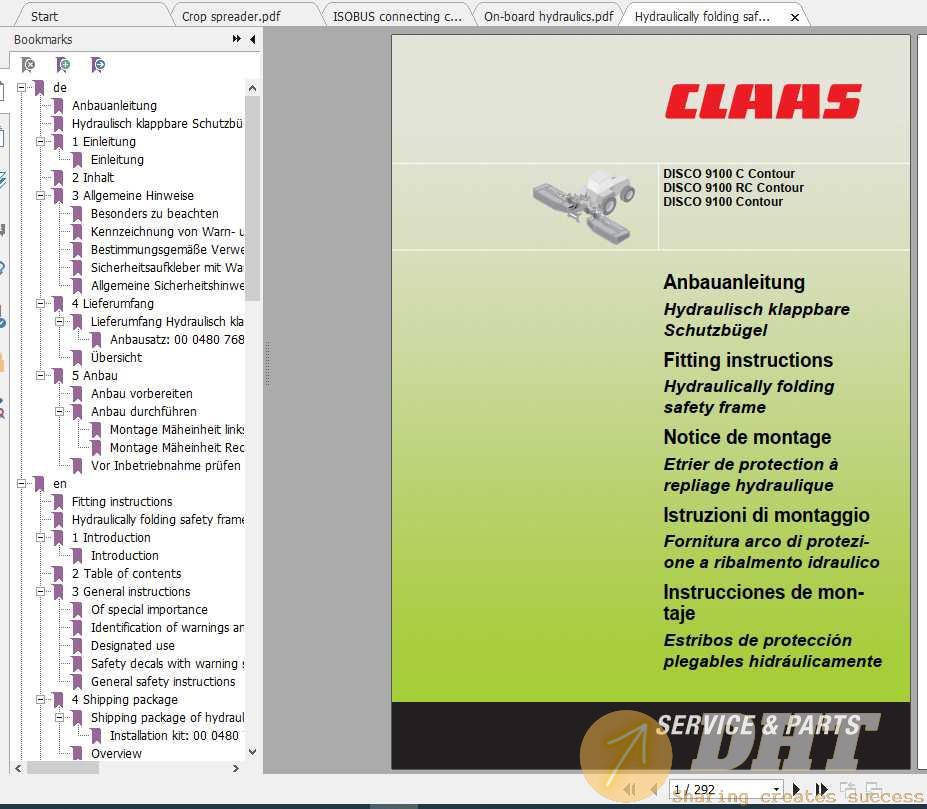This screenshot has height=809, width=927.
Task: Open 'Safety decals with warning' bookmark
Action: (x=167, y=664)
